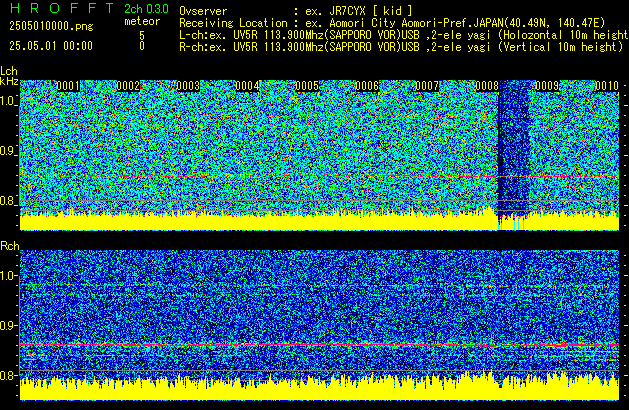The image size is (629, 410).
Task: Click the 0.9 kHz tick on Rch axis
Action: (x=8, y=325)
